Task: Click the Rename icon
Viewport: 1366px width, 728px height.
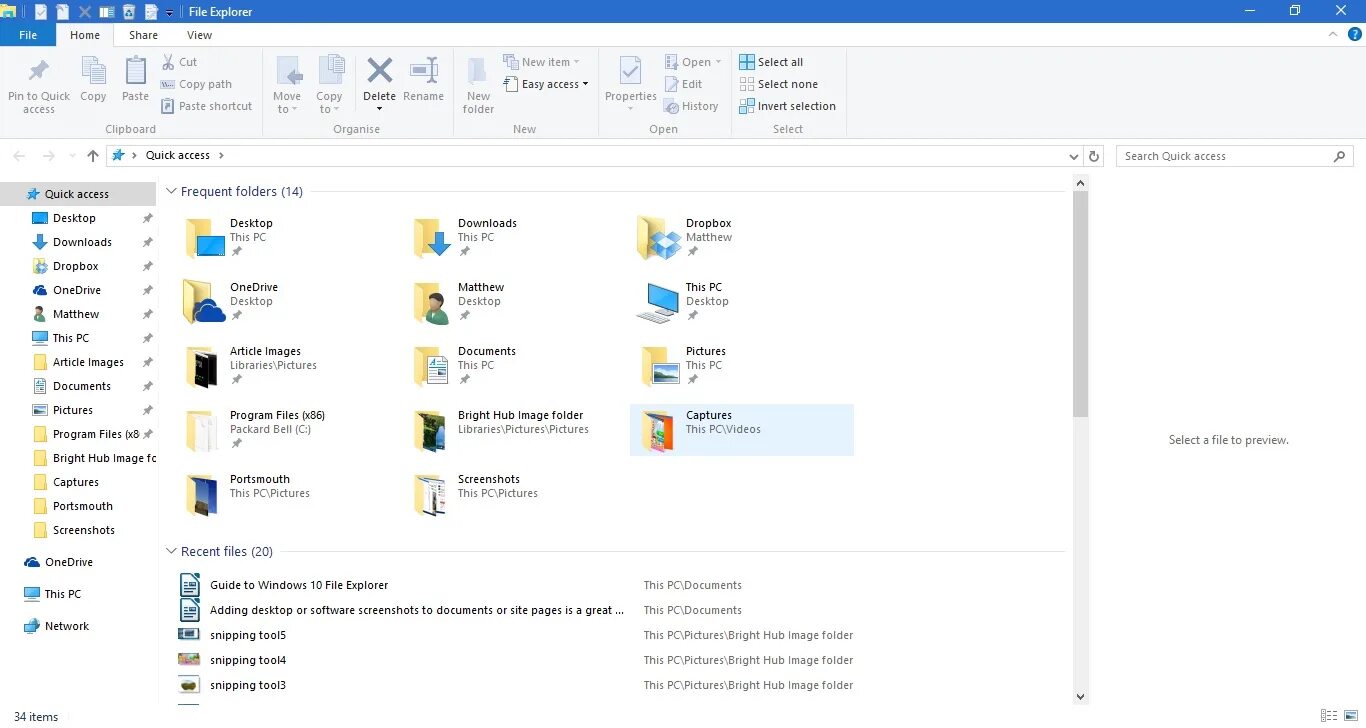Action: click(x=424, y=71)
